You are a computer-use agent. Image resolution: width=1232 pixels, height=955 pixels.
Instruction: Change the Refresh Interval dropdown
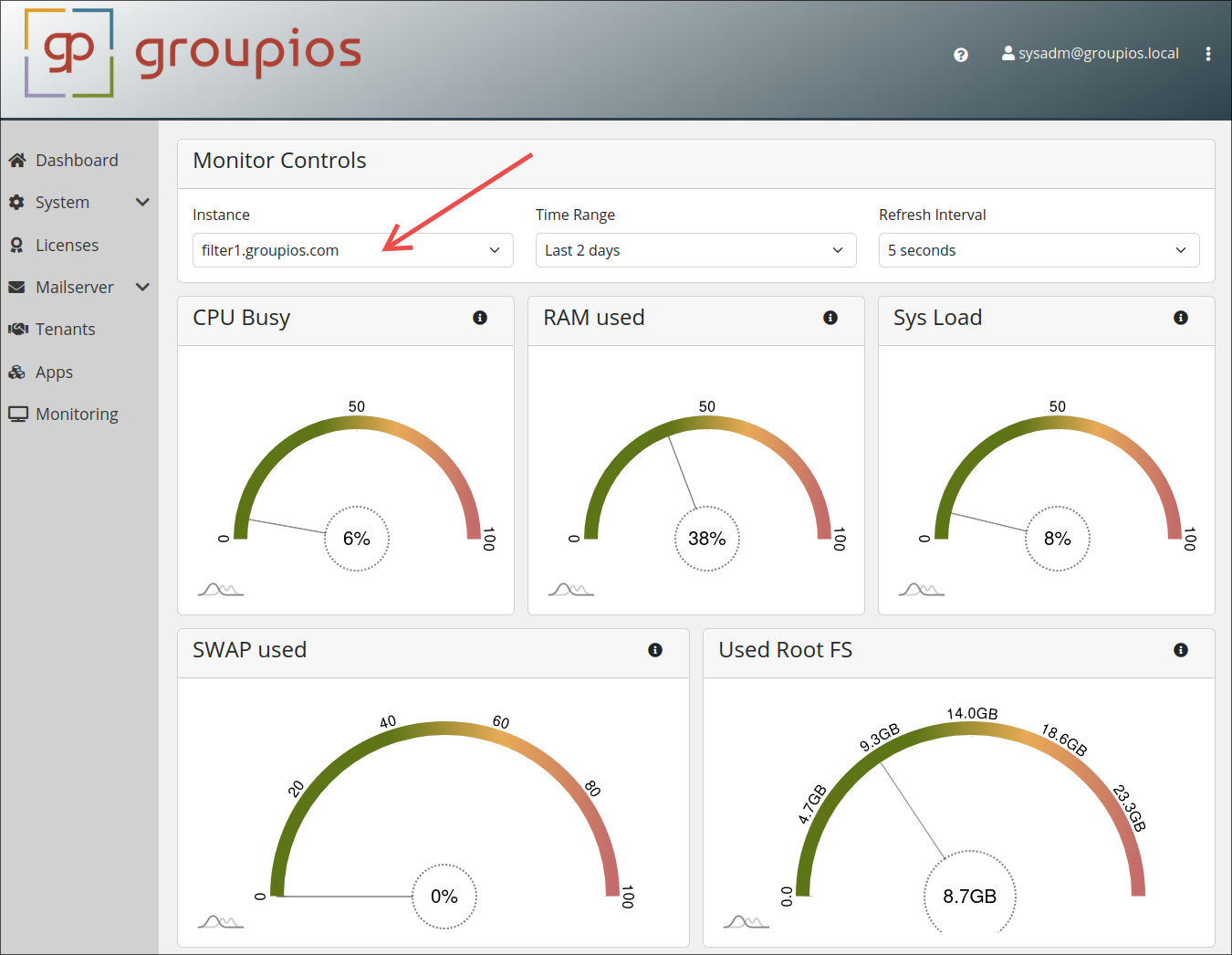pos(1039,250)
